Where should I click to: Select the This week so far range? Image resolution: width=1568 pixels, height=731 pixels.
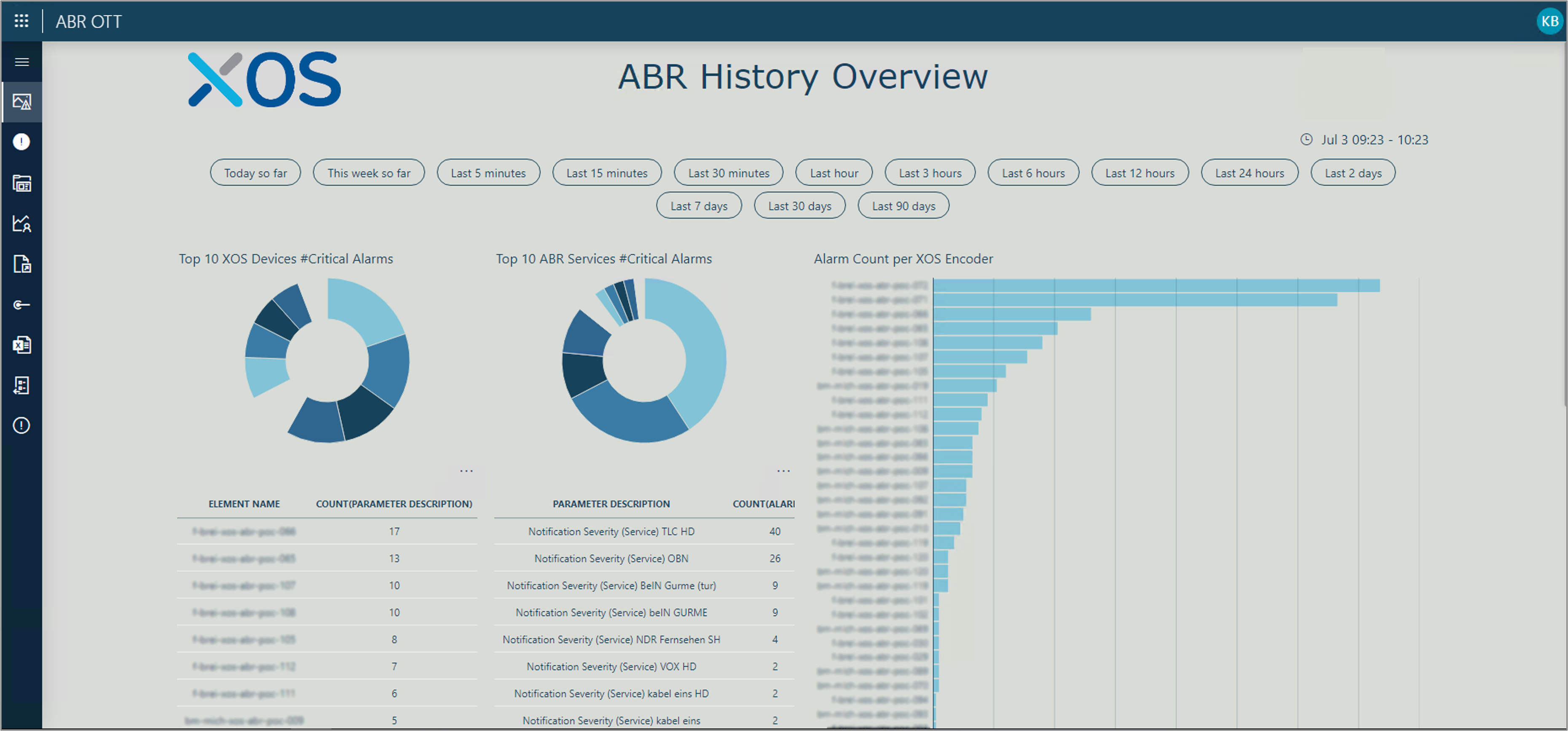(x=369, y=173)
